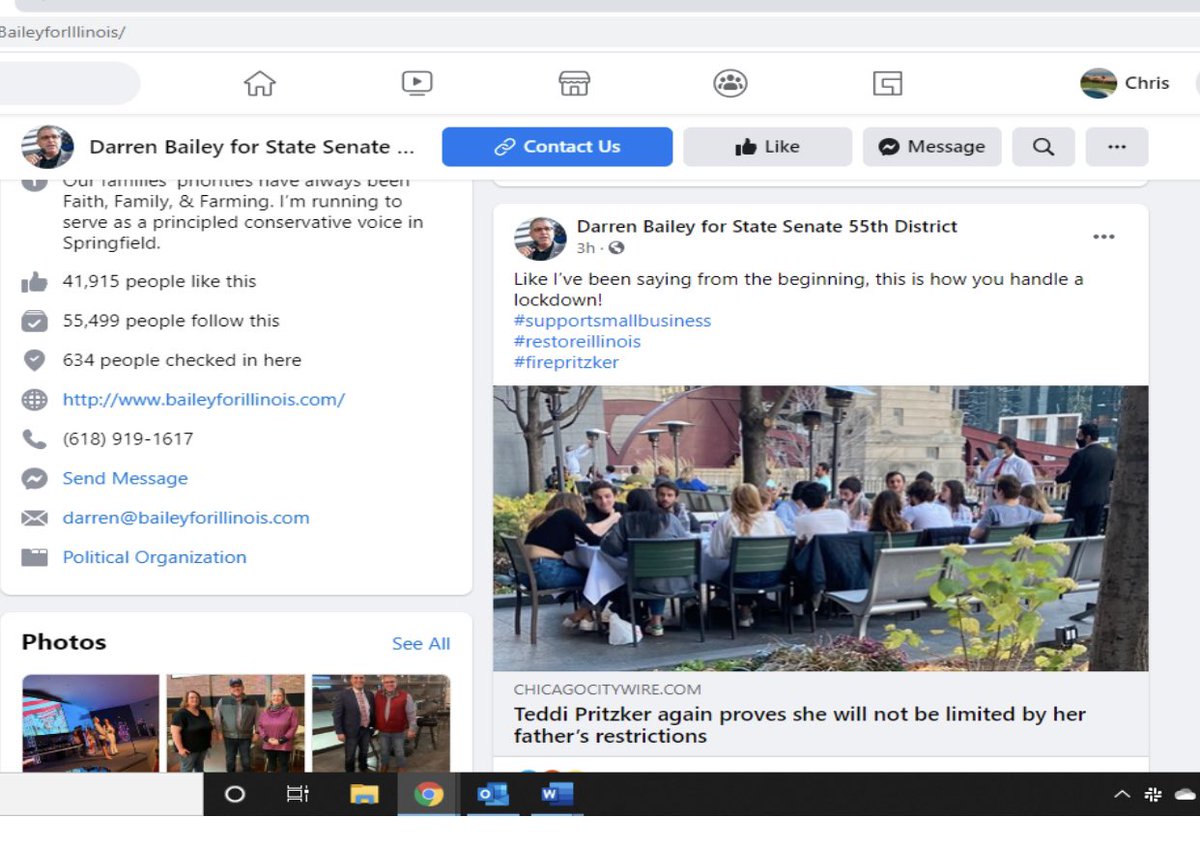This screenshot has height=845, width=1200.
Task: Search this page with the magnifier button
Action: point(1043,147)
